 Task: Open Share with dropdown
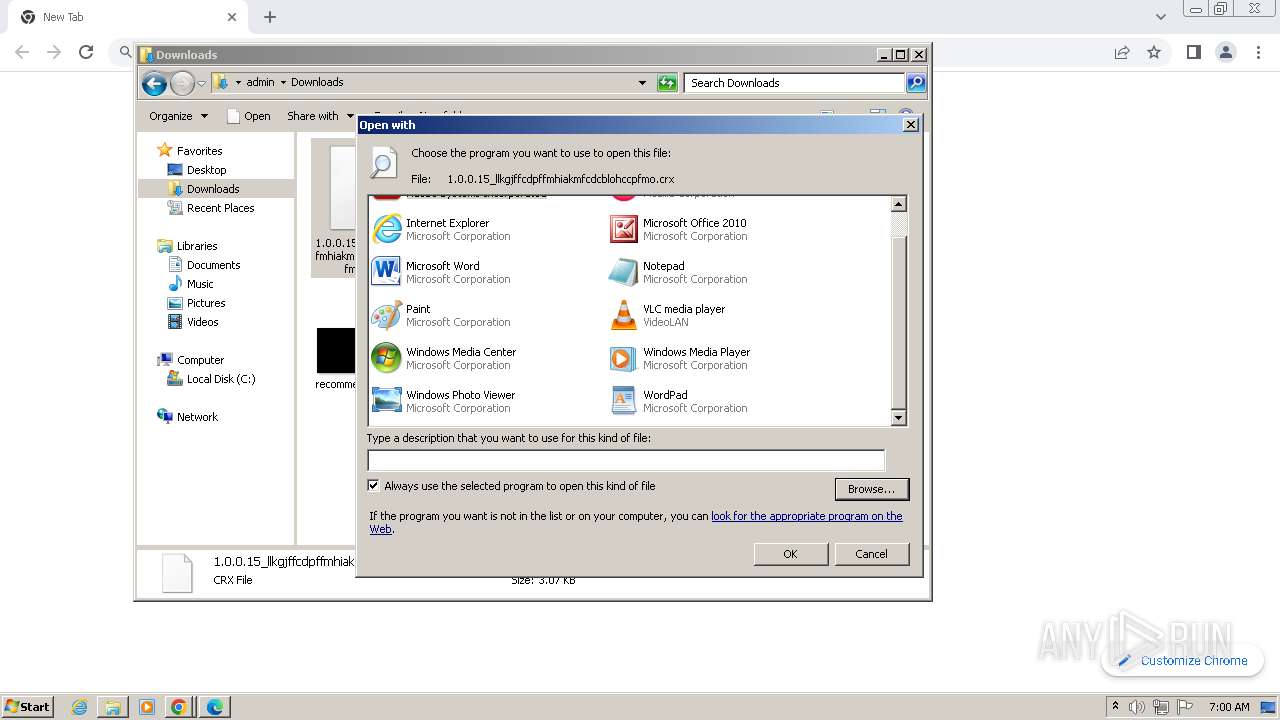pyautogui.click(x=320, y=116)
